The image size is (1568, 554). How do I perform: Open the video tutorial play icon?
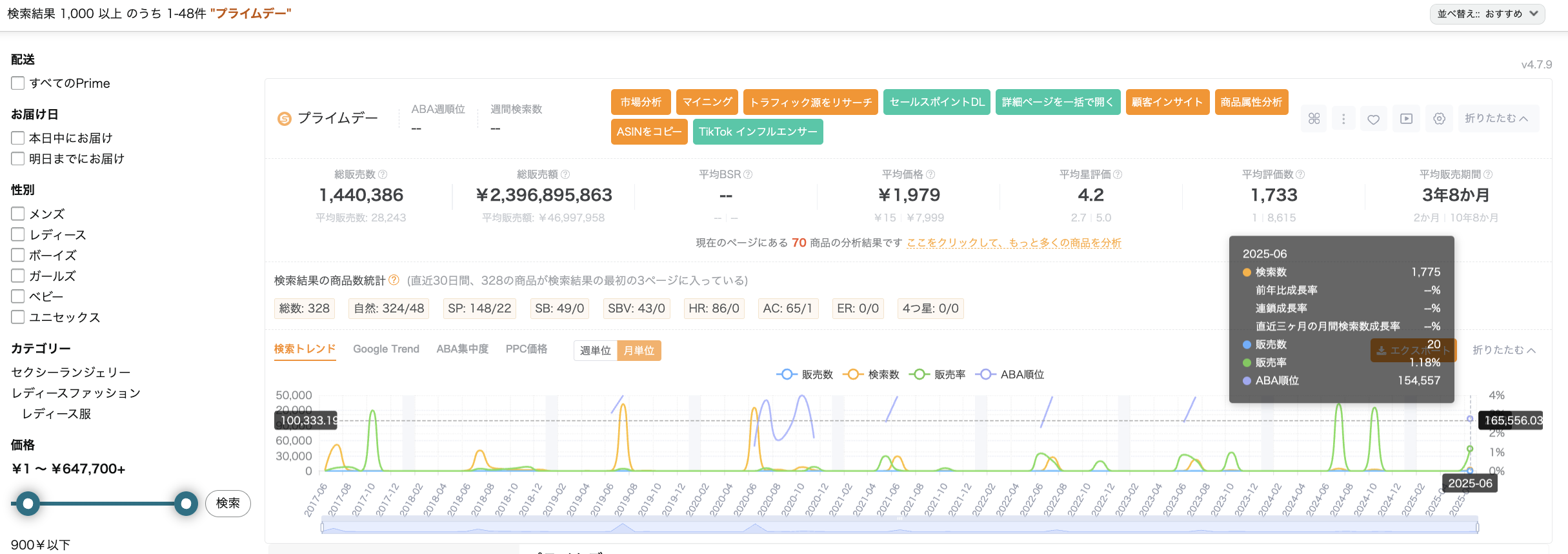pos(1406,119)
